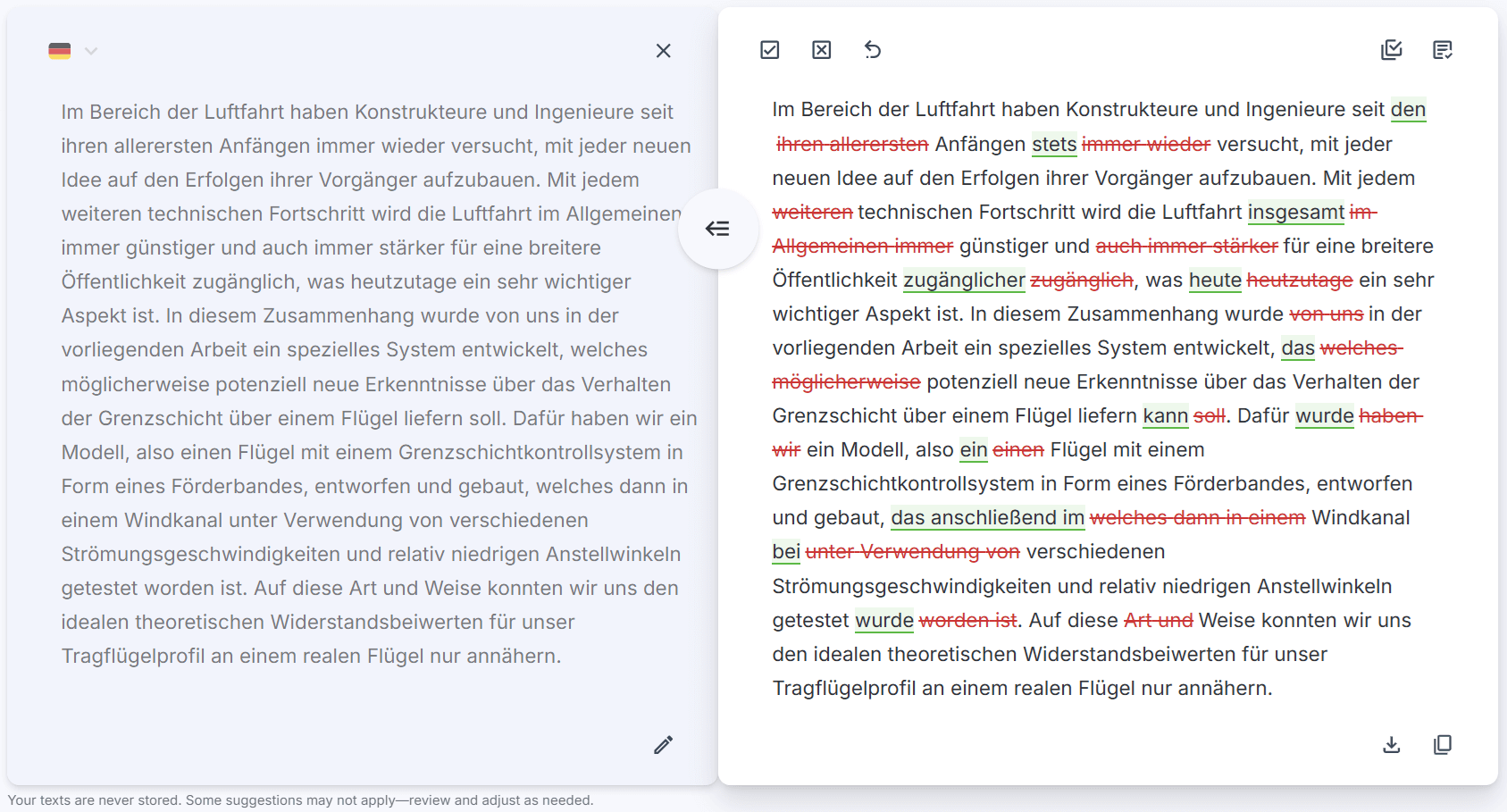Click the deleted phrase "unter Verwendung von"
Screen dimensions: 1507x812
tap(912, 551)
